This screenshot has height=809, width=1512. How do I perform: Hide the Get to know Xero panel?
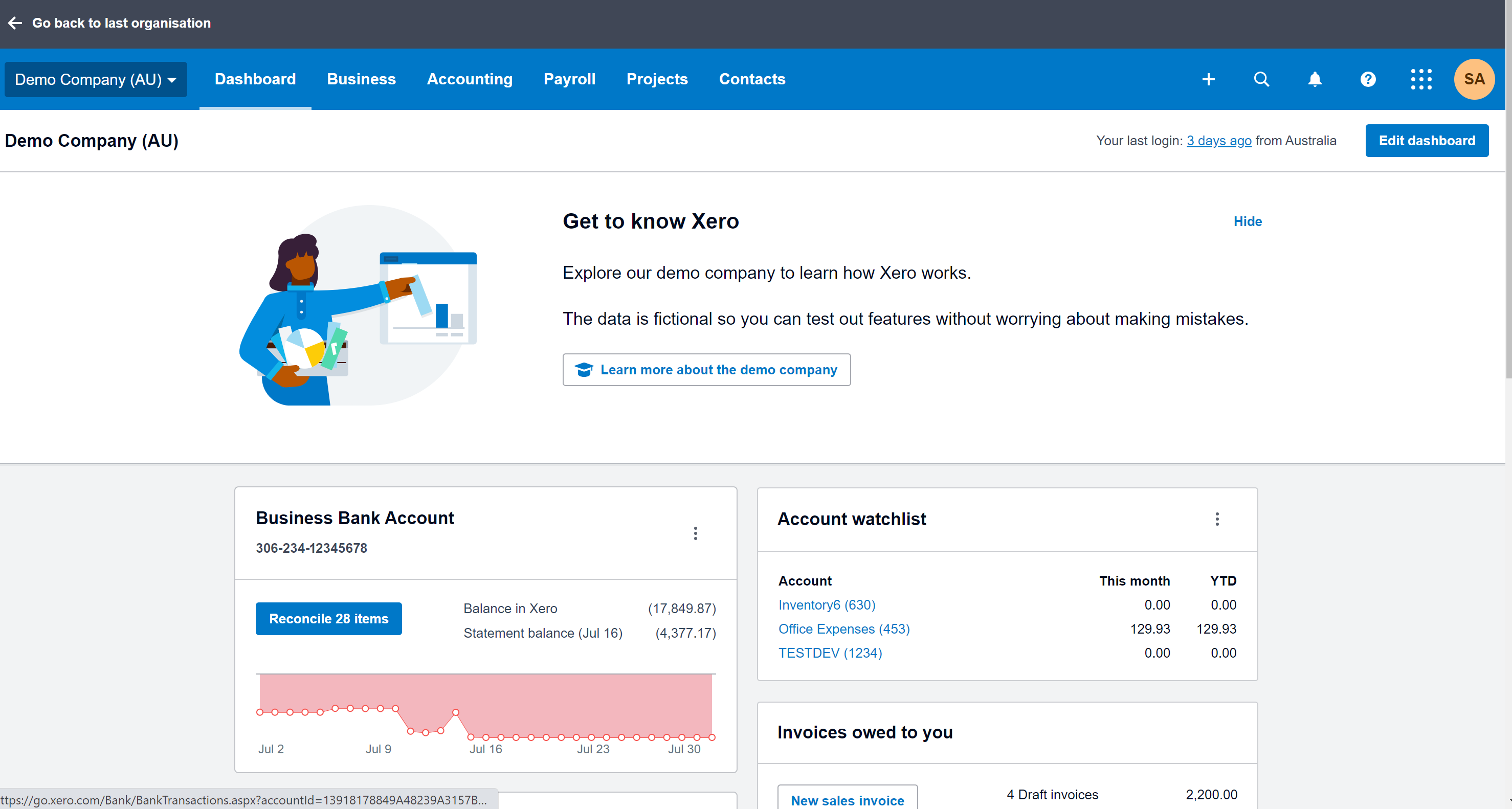(x=1247, y=221)
